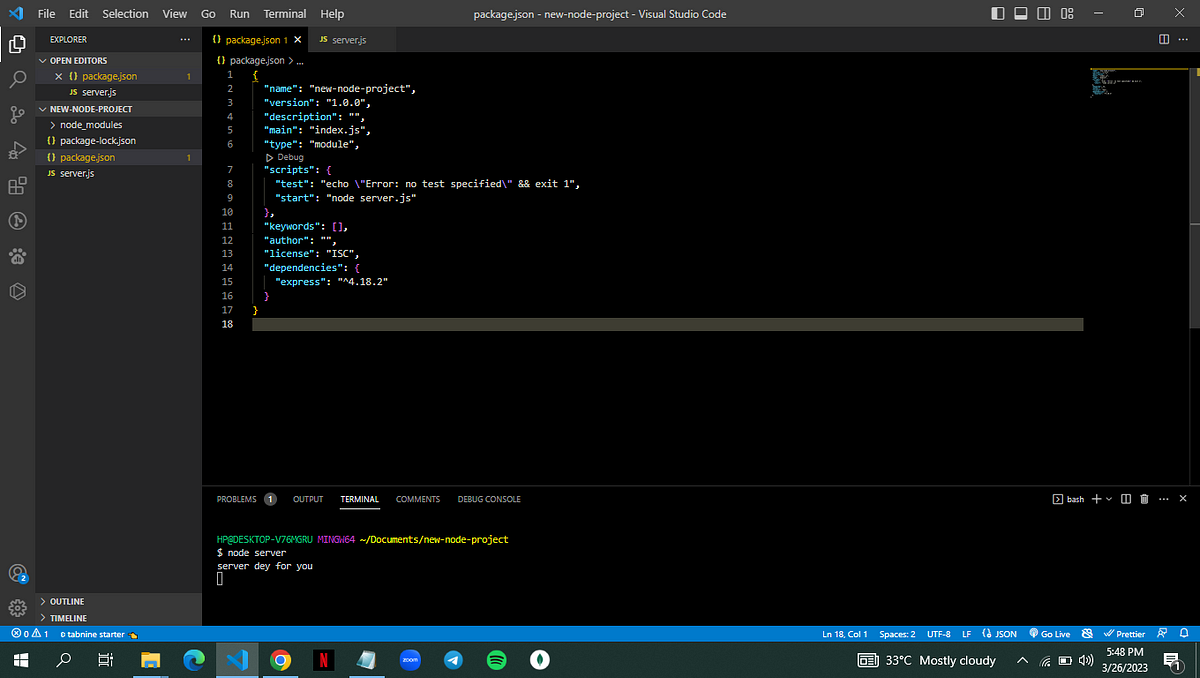Image resolution: width=1200 pixels, height=678 pixels.
Task: Switch to the COMMENTS panel tab
Action: tap(418, 499)
